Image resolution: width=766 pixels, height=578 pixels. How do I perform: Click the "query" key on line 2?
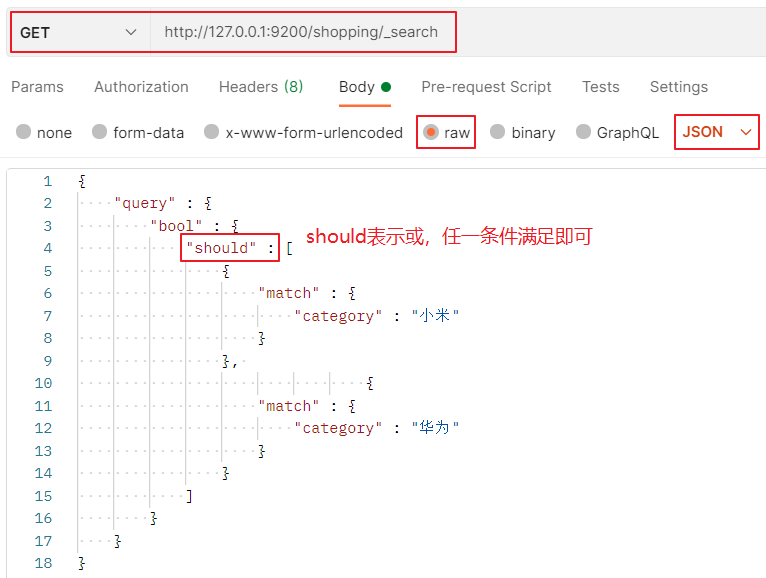tap(144, 203)
